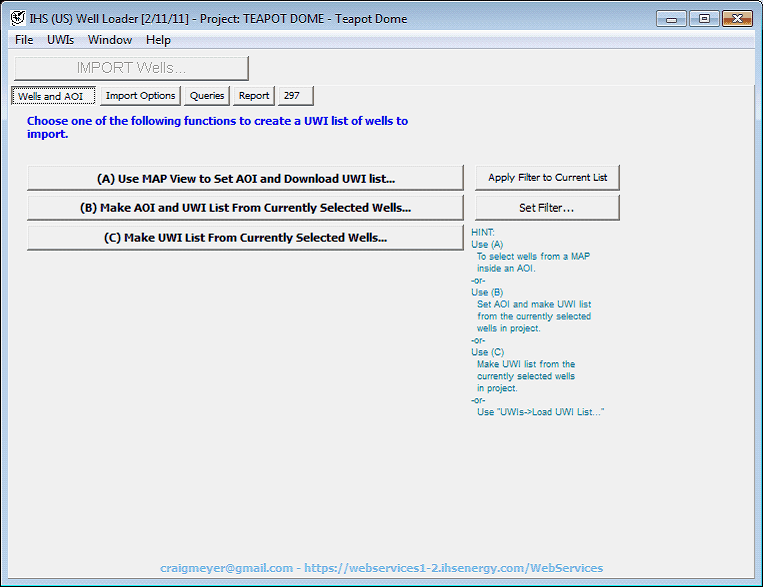Click the 297 tab
The width and height of the screenshot is (764, 588).
(294, 96)
